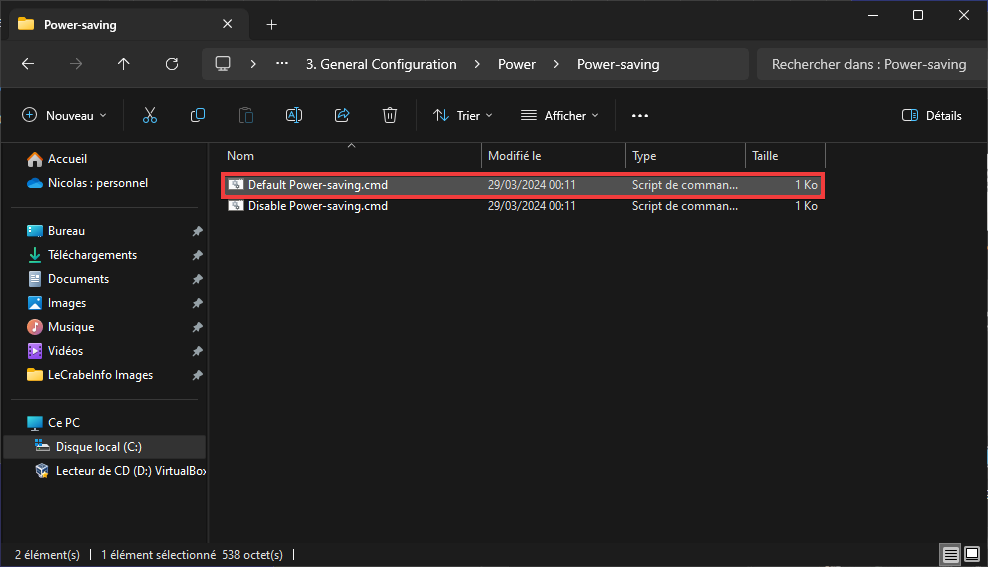This screenshot has height=567, width=988.
Task: Click the Share icon
Action: 342,115
